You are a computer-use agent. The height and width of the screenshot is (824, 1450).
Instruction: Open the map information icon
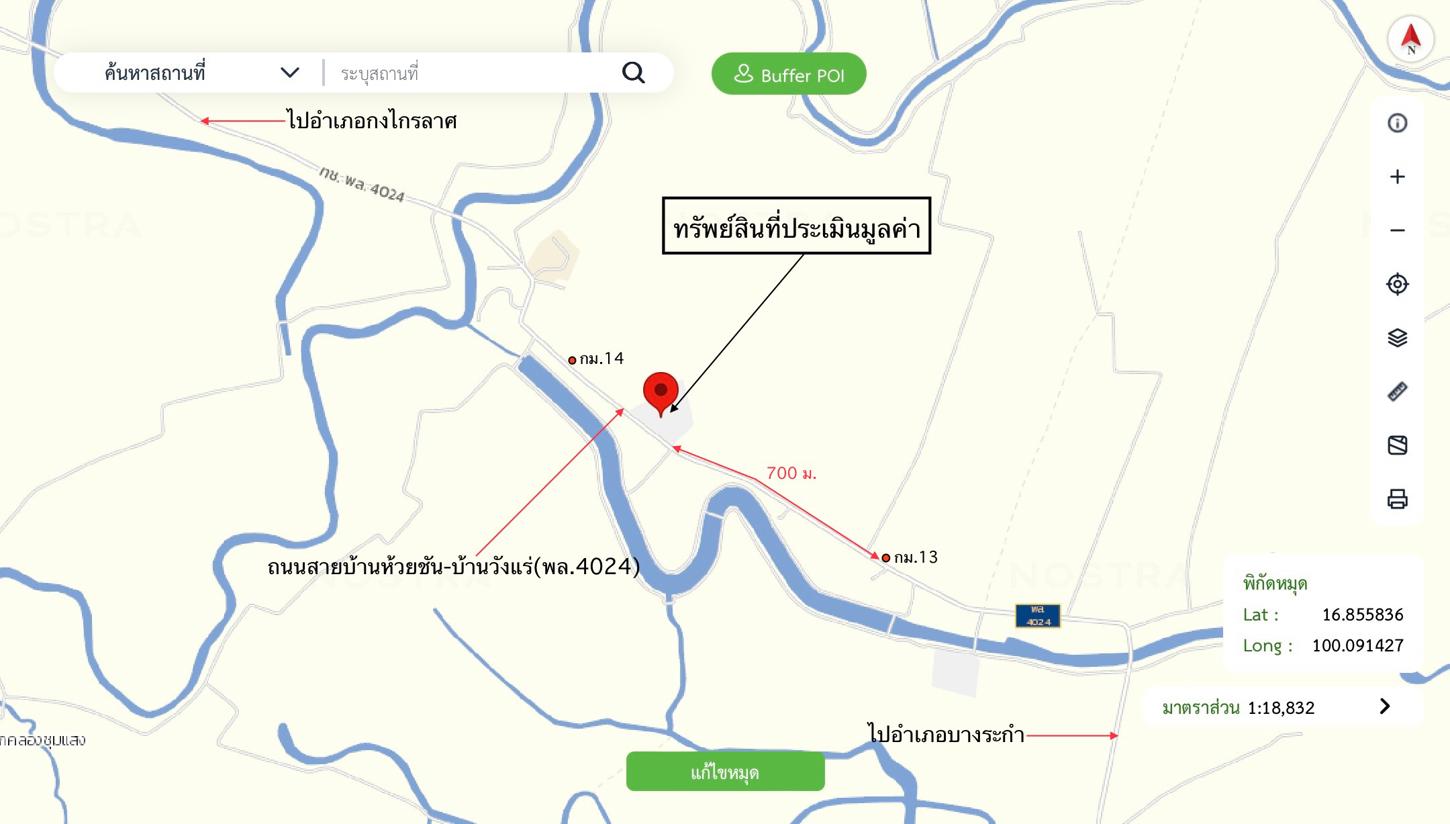click(x=1397, y=123)
